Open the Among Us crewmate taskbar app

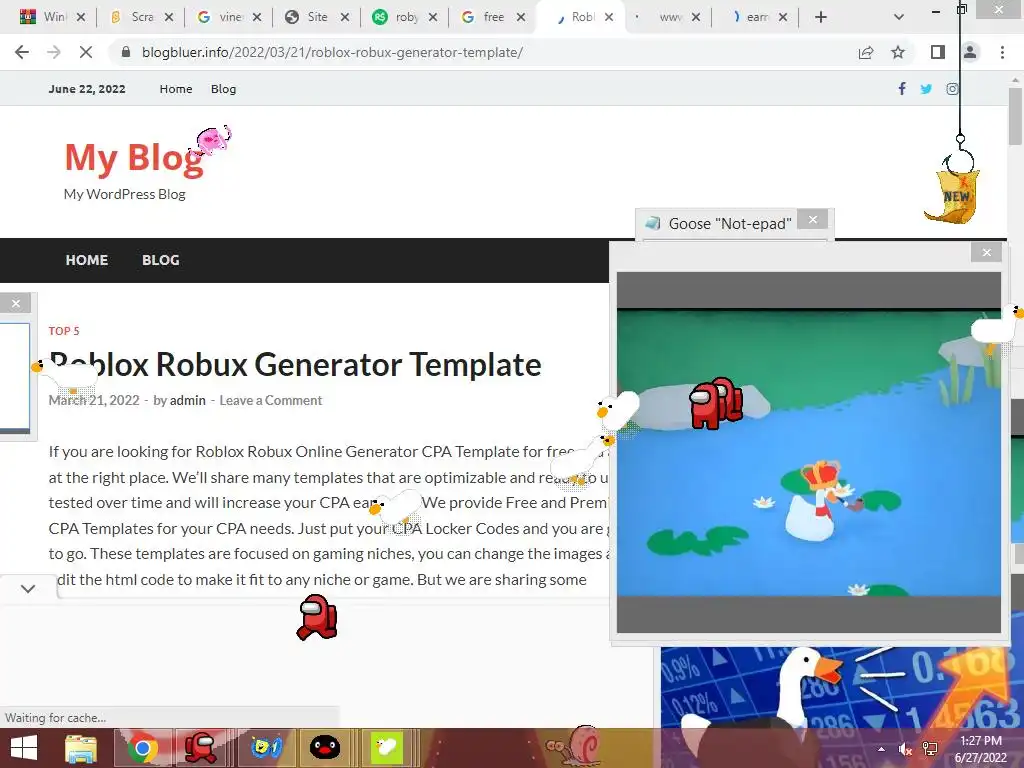coord(200,748)
